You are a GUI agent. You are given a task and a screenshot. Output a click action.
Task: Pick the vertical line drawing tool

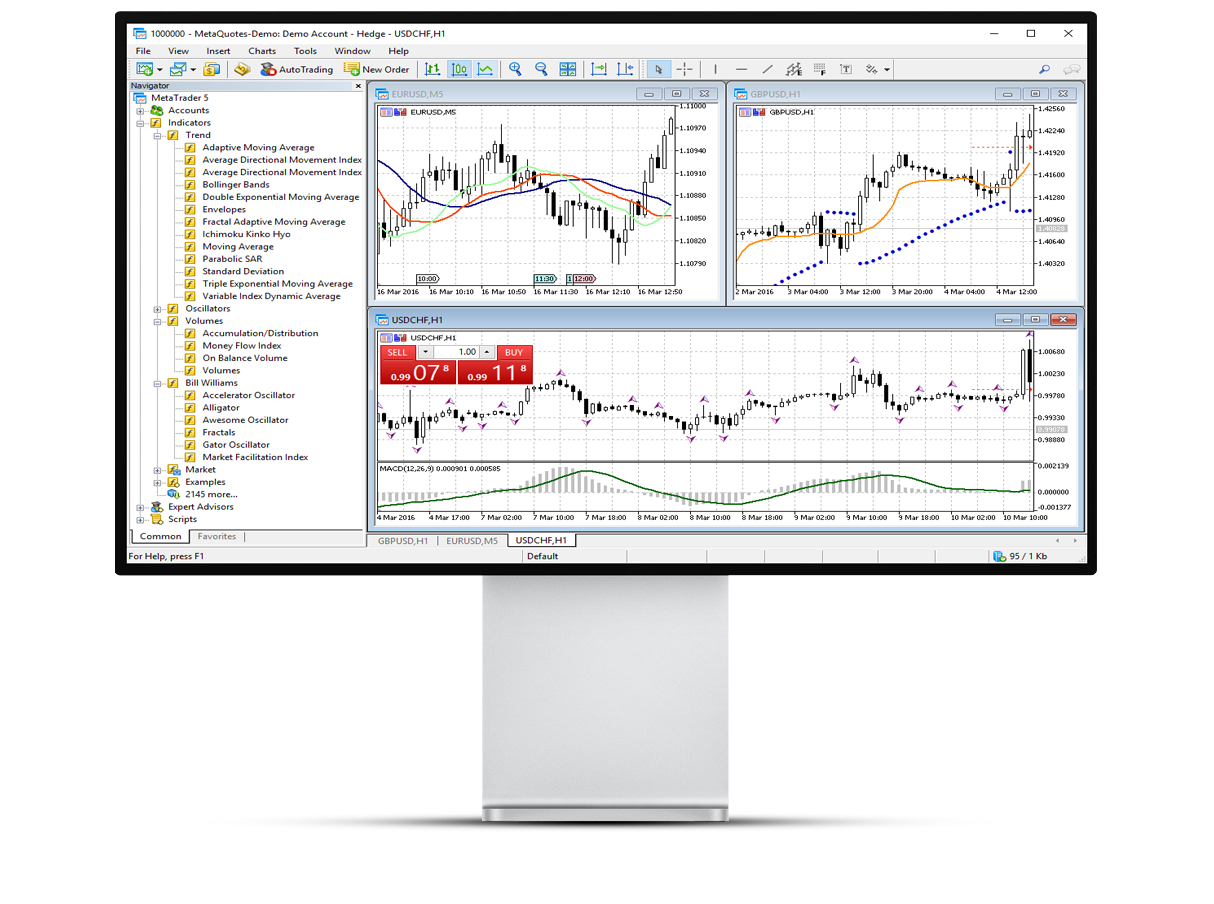[x=715, y=69]
